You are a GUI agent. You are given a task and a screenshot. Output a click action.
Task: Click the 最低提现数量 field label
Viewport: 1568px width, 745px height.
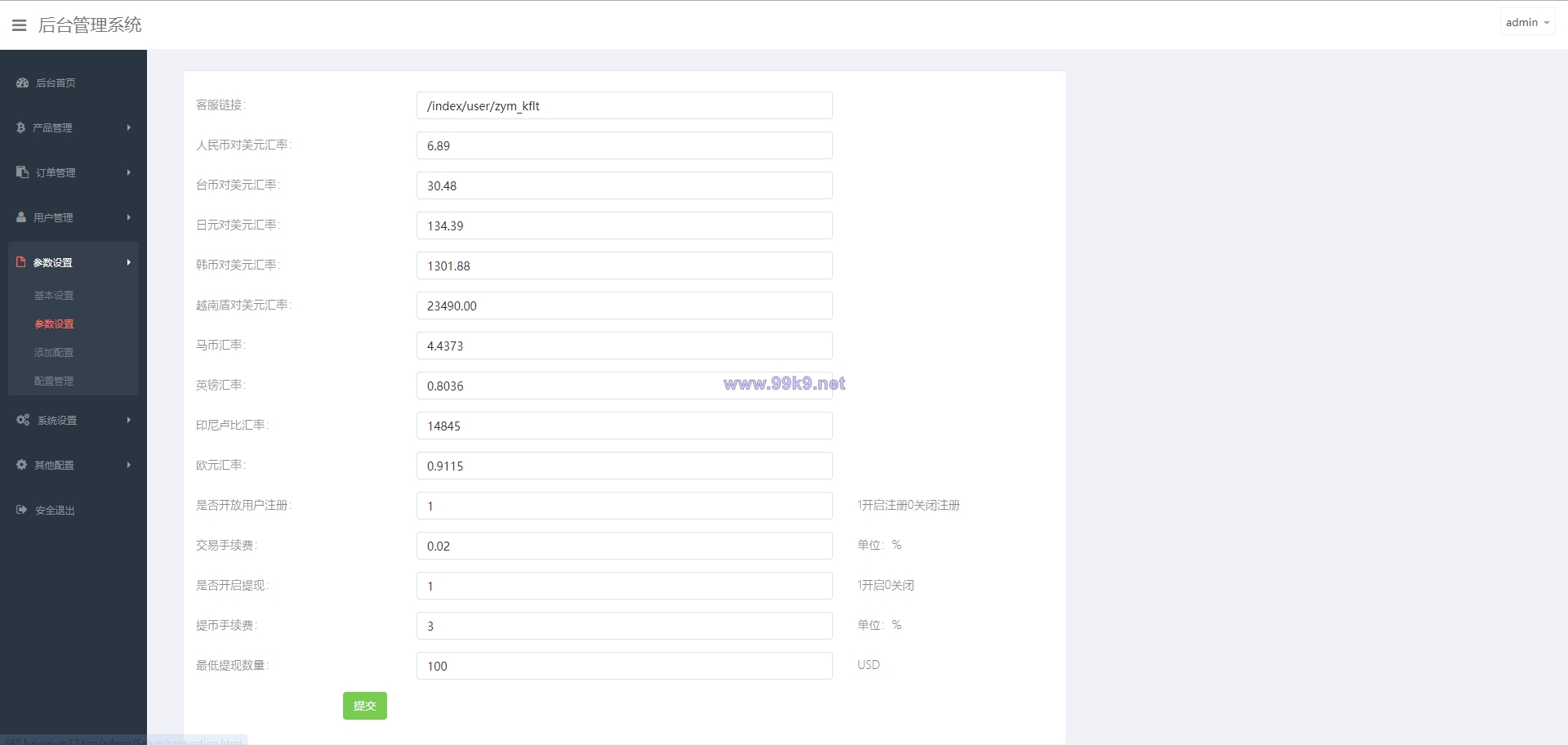click(x=232, y=666)
